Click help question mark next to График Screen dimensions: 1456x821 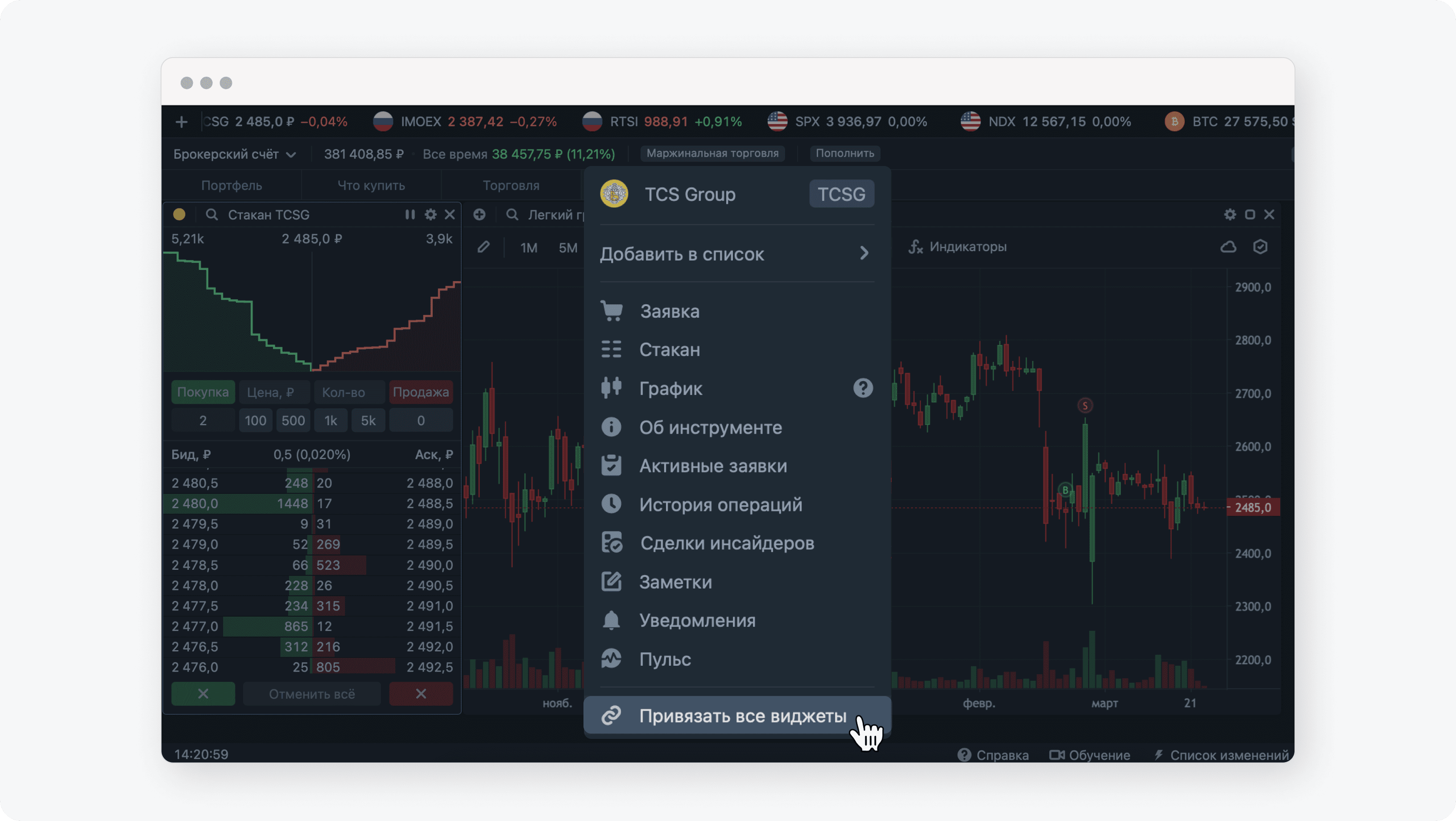[x=863, y=388]
